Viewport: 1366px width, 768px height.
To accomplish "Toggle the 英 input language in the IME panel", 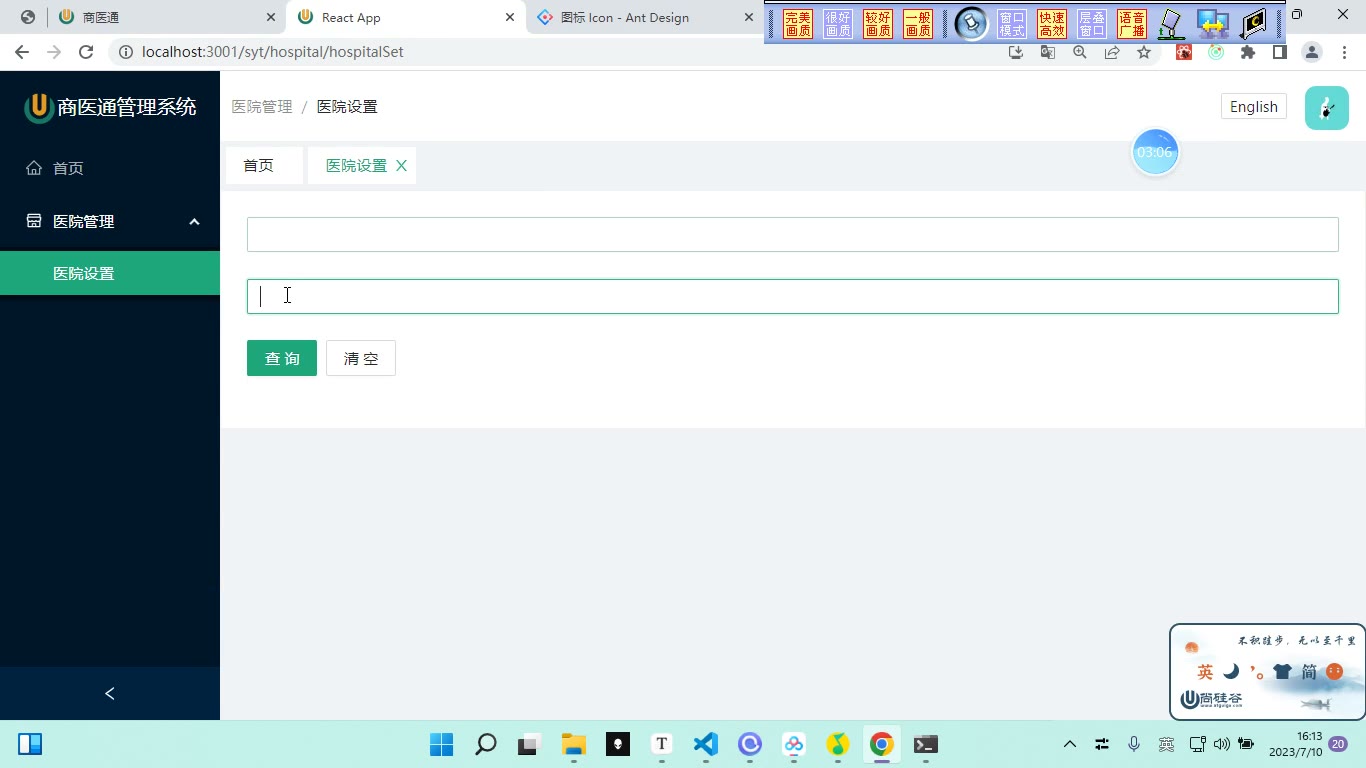I will point(1205,672).
